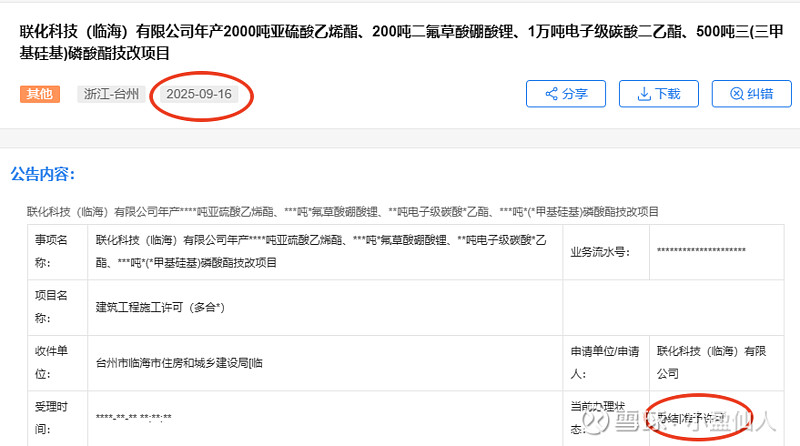Click the masked 业务流水号 asterisk value
Screen dimensions: 800x446
[x=701, y=251]
